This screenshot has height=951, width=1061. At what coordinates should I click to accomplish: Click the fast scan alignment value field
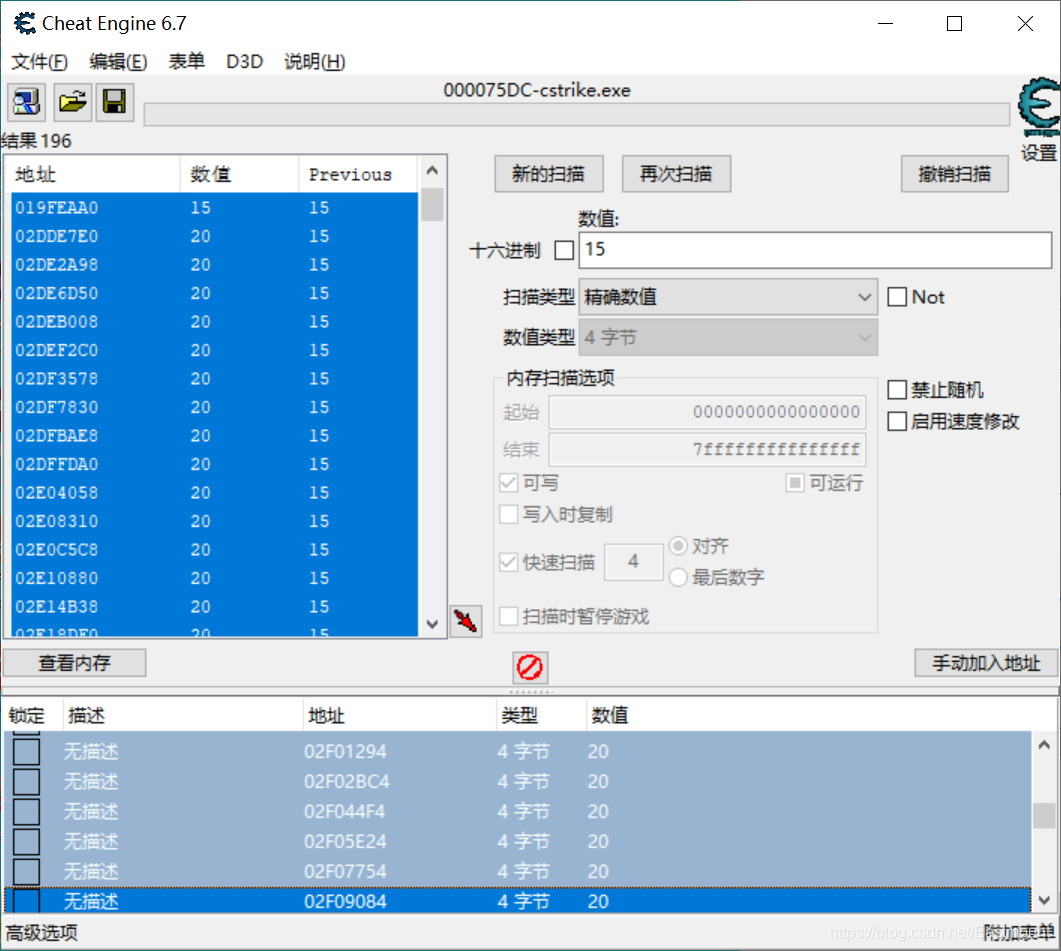tap(633, 562)
